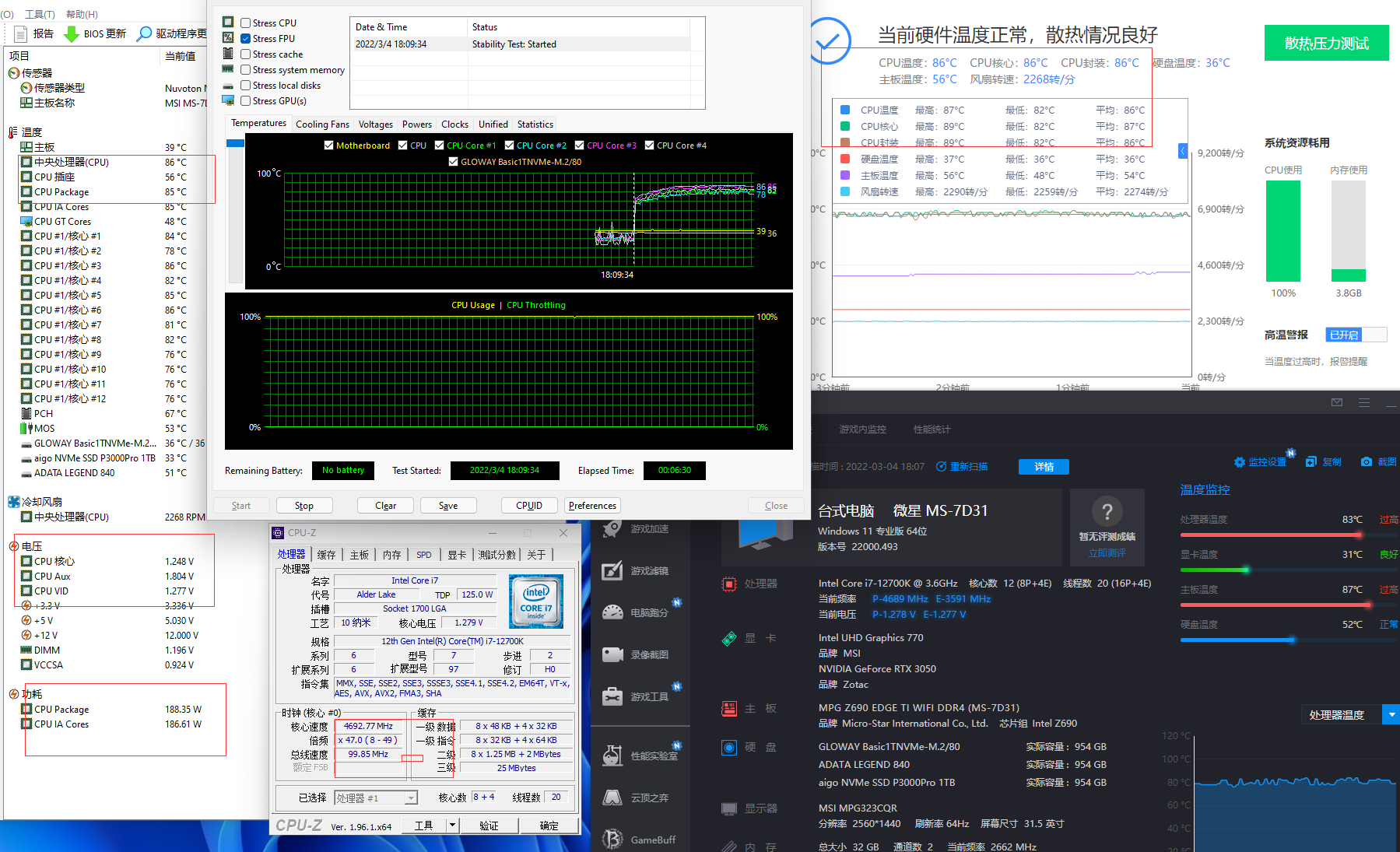
Task: Open the PC benchmark gauge icon
Action: pos(612,612)
